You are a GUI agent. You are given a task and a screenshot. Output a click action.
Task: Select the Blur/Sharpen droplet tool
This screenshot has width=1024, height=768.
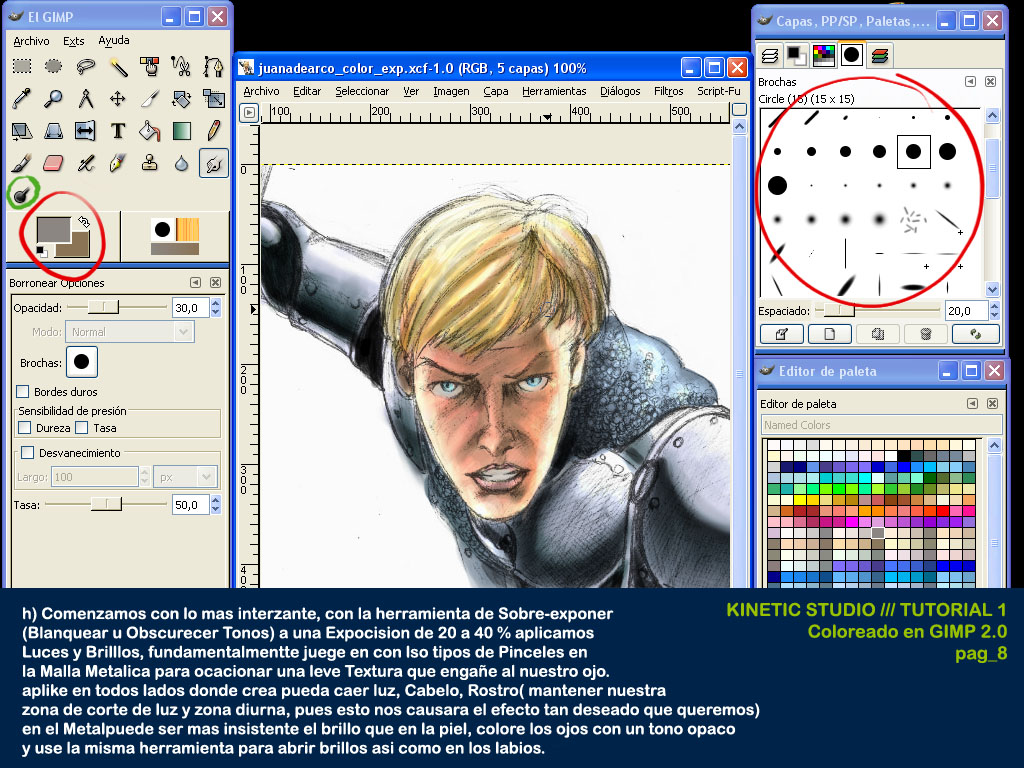(x=181, y=163)
